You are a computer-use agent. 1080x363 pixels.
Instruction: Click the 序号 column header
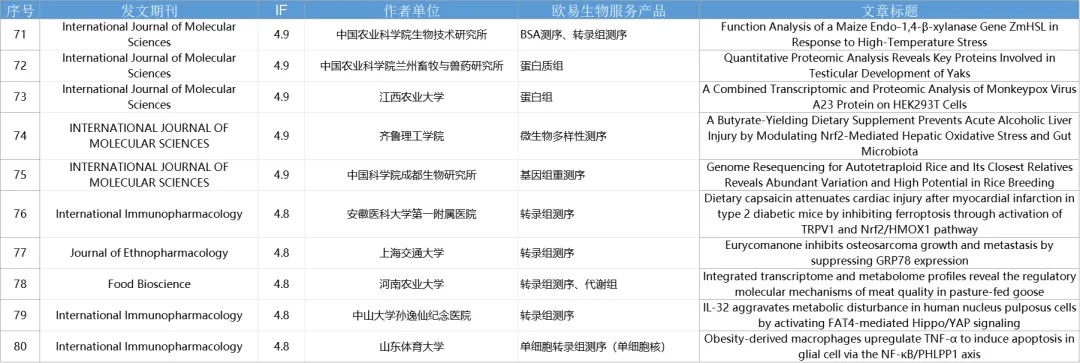20,10
